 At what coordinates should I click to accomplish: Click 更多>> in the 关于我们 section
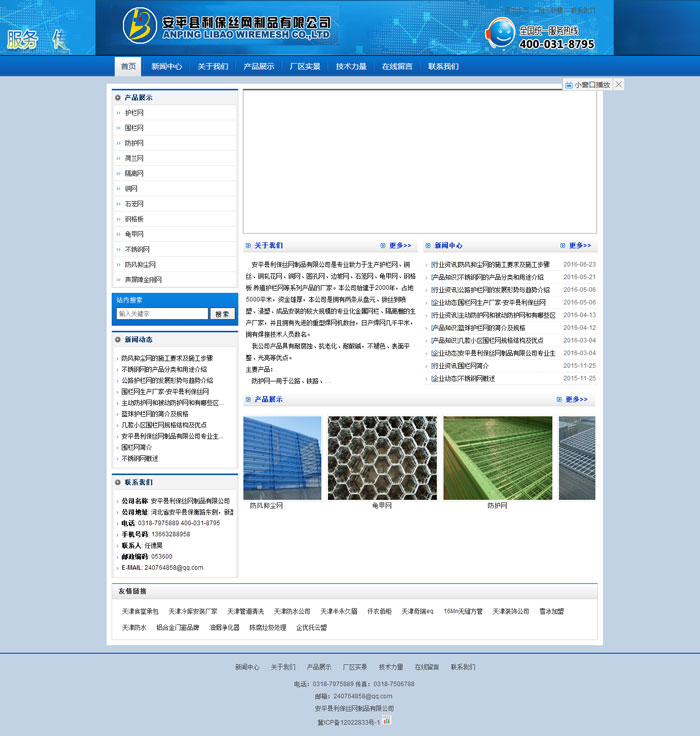tap(396, 245)
